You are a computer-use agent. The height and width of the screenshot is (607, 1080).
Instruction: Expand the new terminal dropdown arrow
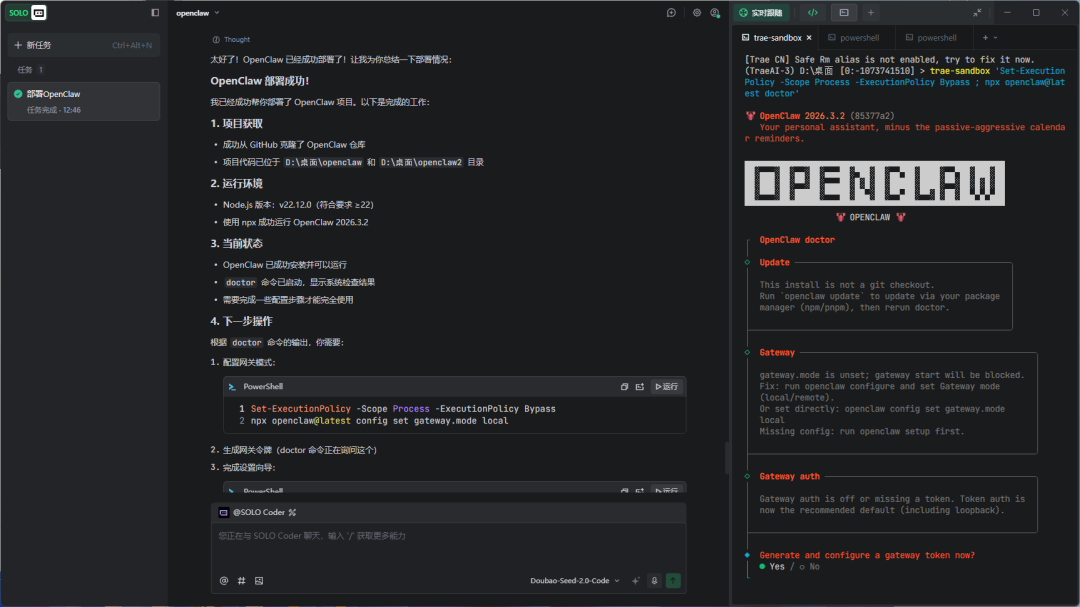996,37
